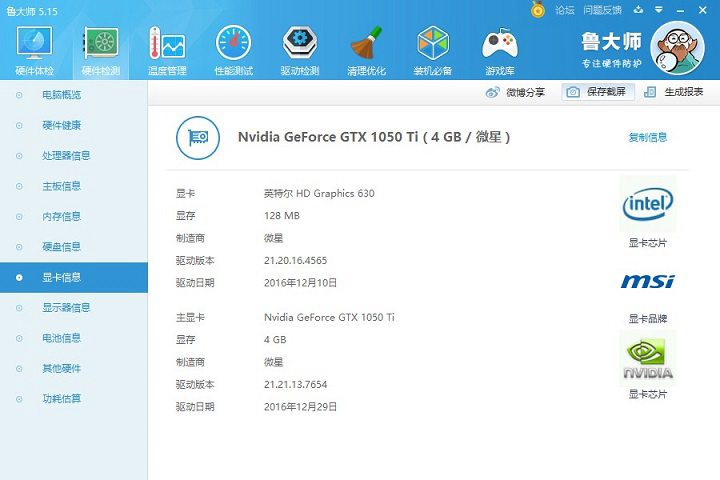Click the 复制信息 copy info link
Image resolution: width=720 pixels, height=480 pixels.
(647, 137)
